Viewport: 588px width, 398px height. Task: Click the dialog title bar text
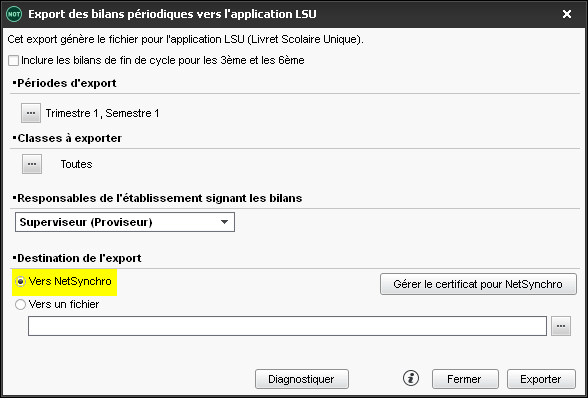[x=172, y=14]
